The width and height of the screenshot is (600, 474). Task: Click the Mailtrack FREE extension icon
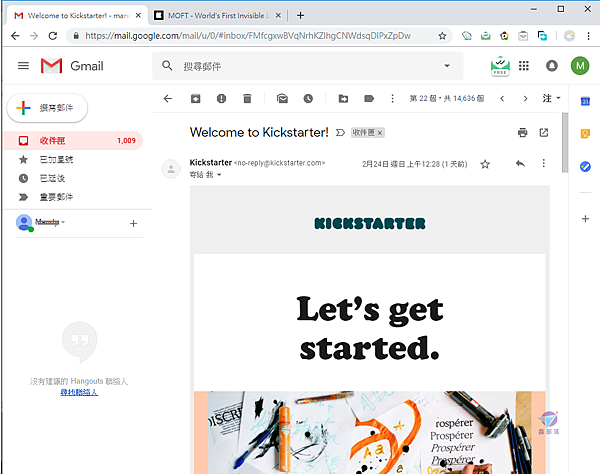(x=500, y=66)
